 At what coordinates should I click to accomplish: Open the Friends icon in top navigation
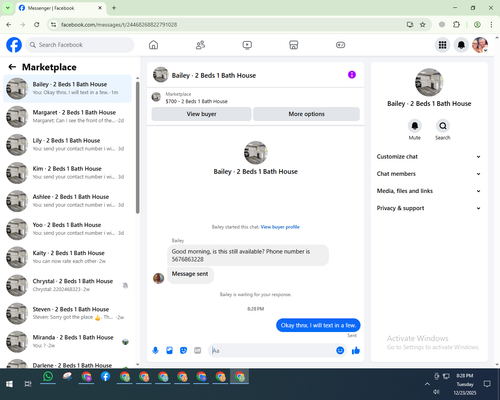(x=200, y=45)
